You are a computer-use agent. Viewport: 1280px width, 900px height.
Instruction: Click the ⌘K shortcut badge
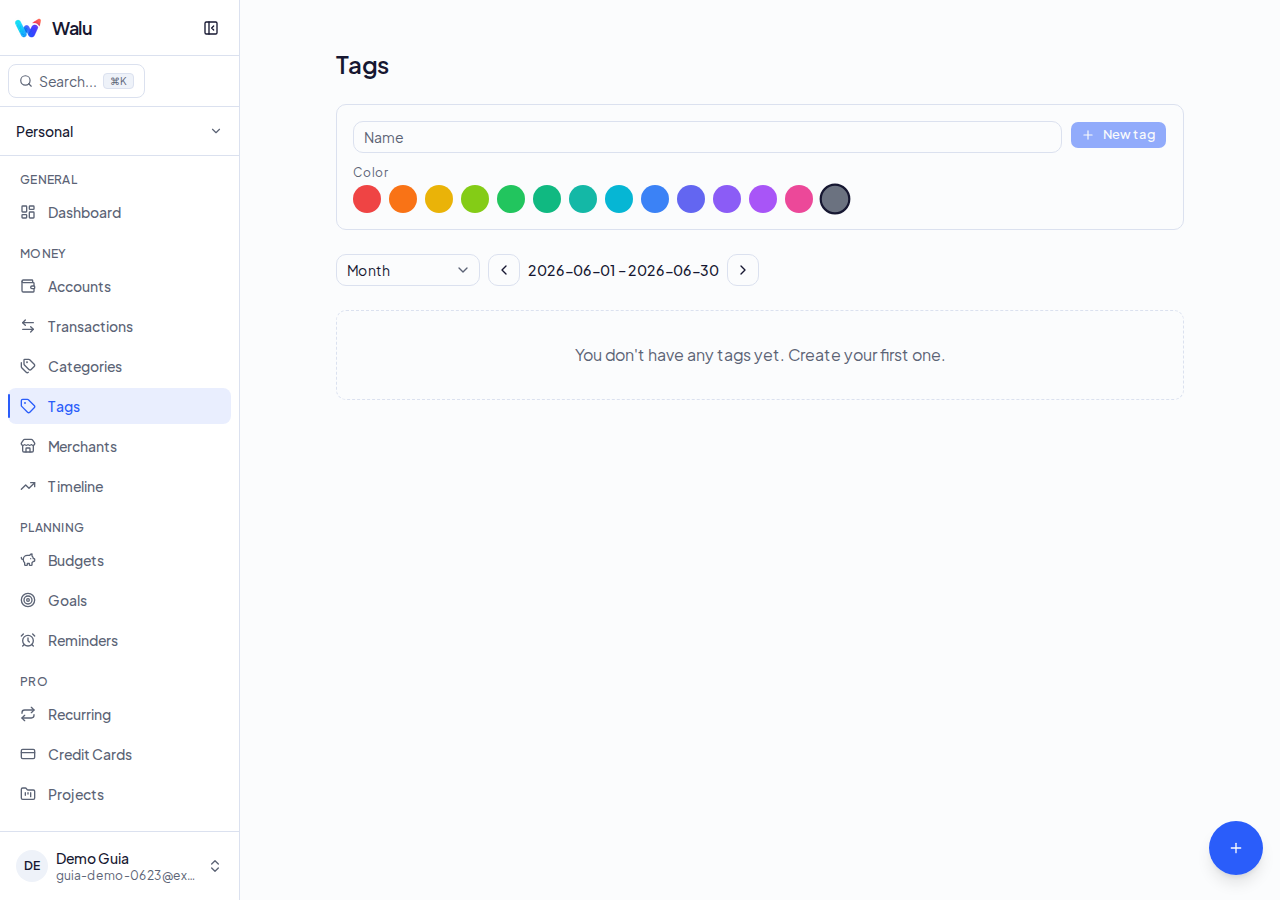pyautogui.click(x=118, y=81)
